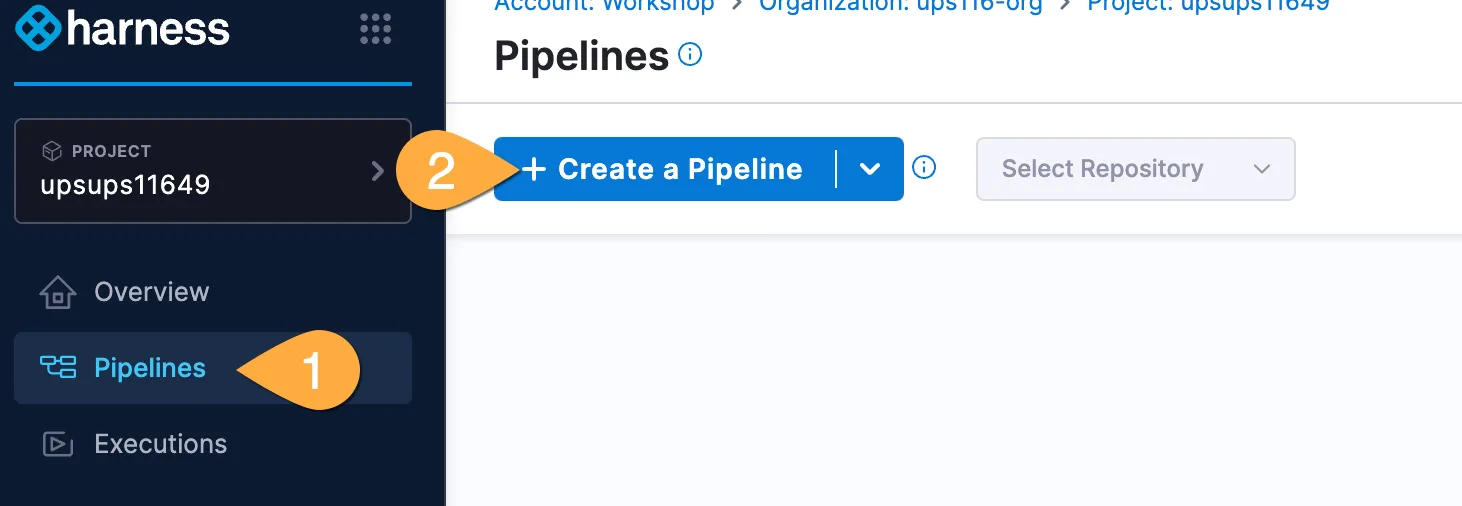This screenshot has width=1462, height=506.
Task: Click the project cube icon
Action: pos(51,151)
